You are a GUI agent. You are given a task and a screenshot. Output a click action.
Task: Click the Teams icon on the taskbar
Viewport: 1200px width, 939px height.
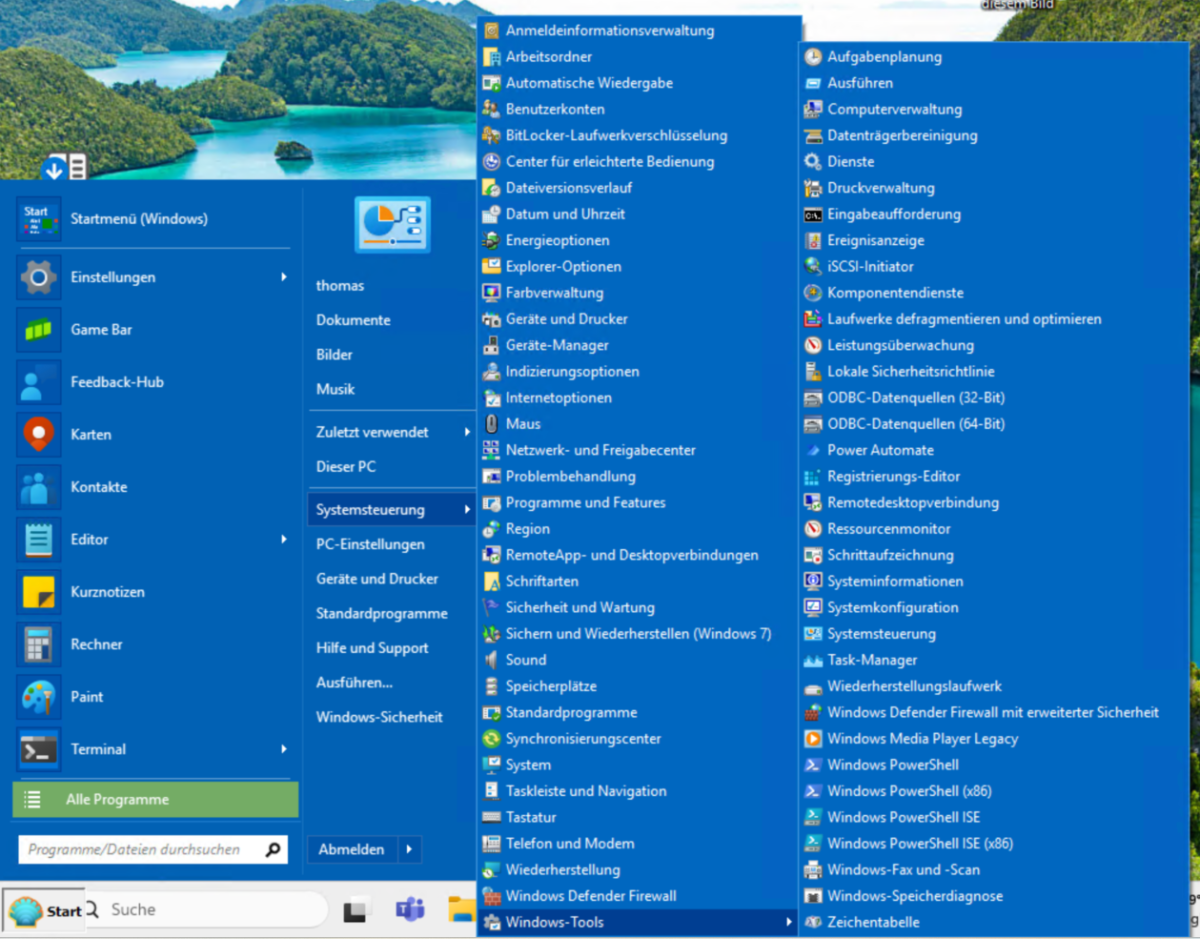pyautogui.click(x=410, y=910)
